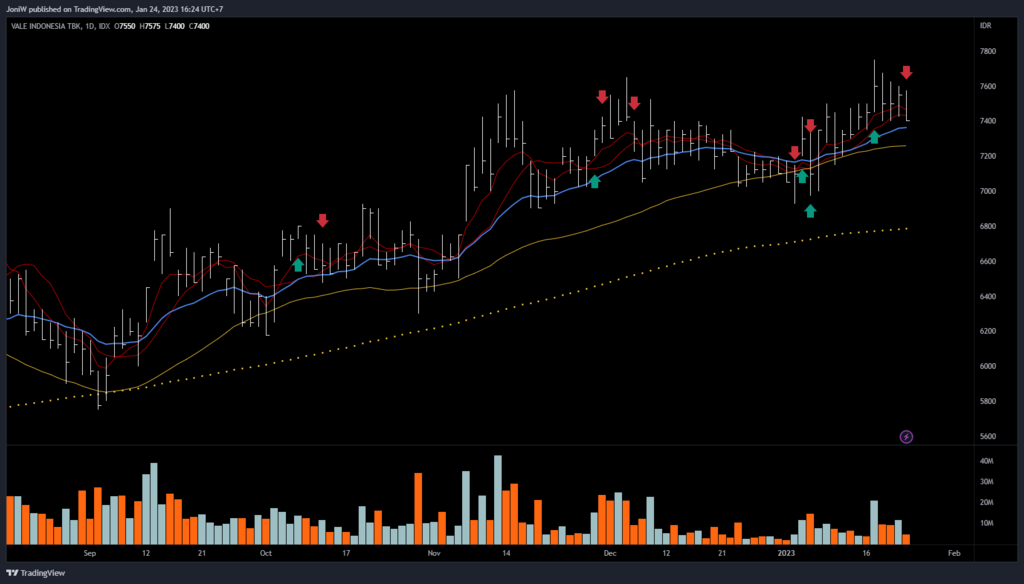Select the green up arrow near January 16
The width and height of the screenshot is (1024, 584).
click(874, 137)
